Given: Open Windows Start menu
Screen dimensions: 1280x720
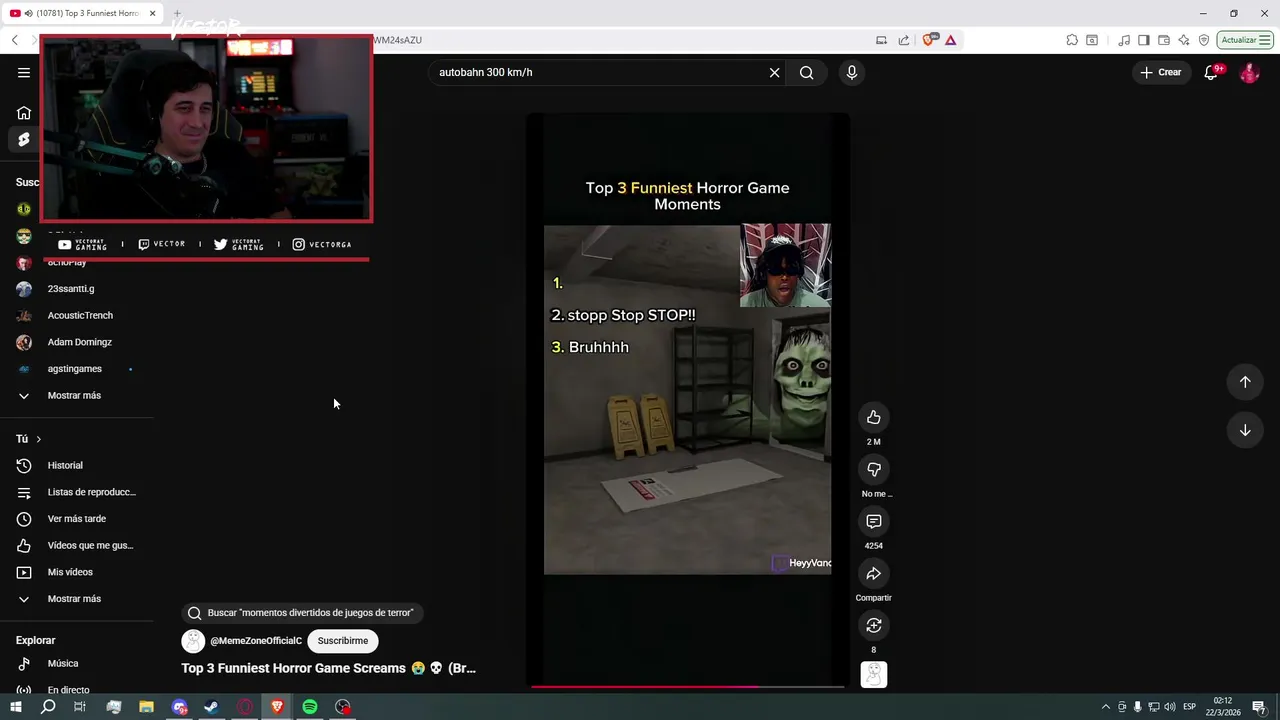Looking at the screenshot, I should 15,707.
